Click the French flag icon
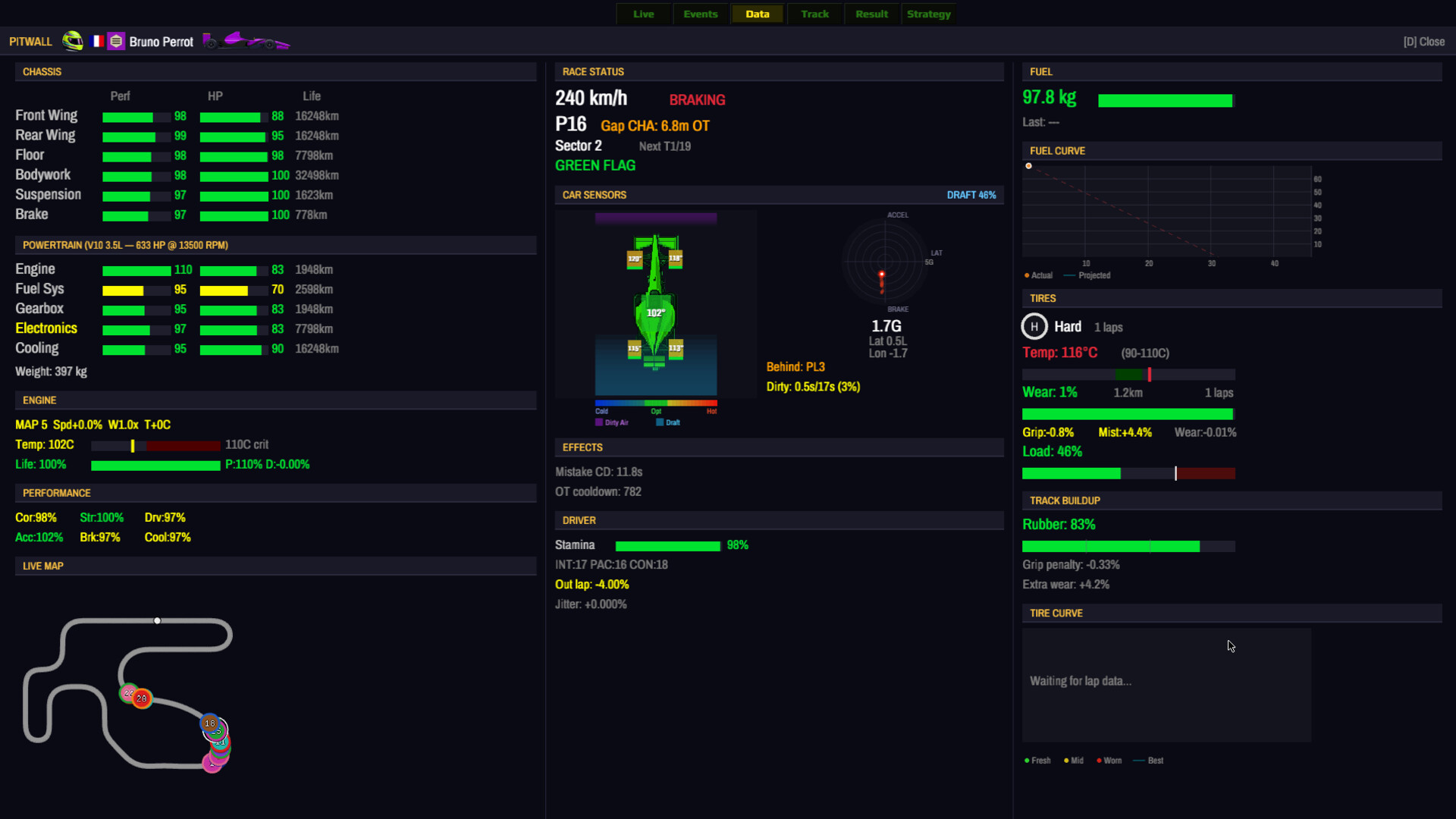 (97, 41)
